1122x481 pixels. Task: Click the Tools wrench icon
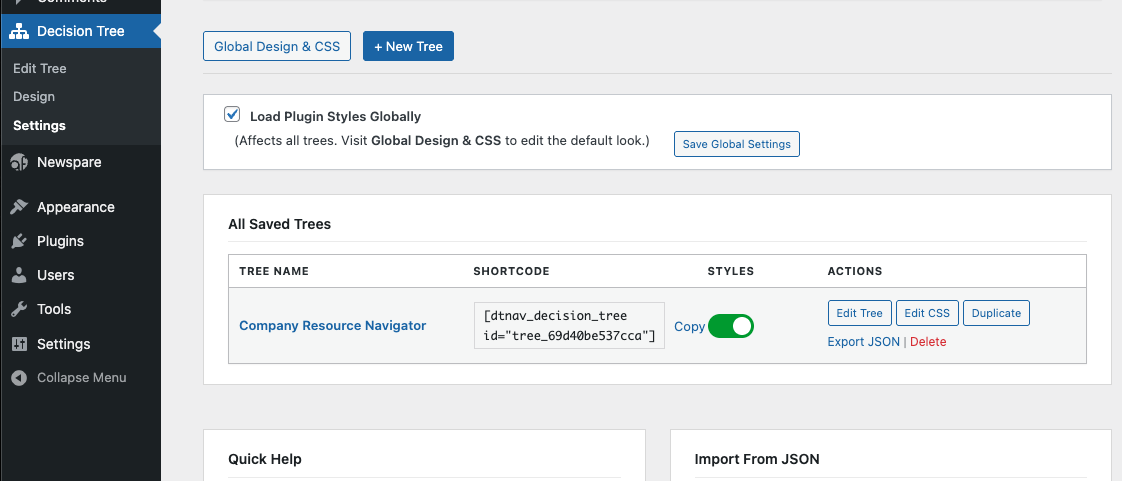point(19,309)
